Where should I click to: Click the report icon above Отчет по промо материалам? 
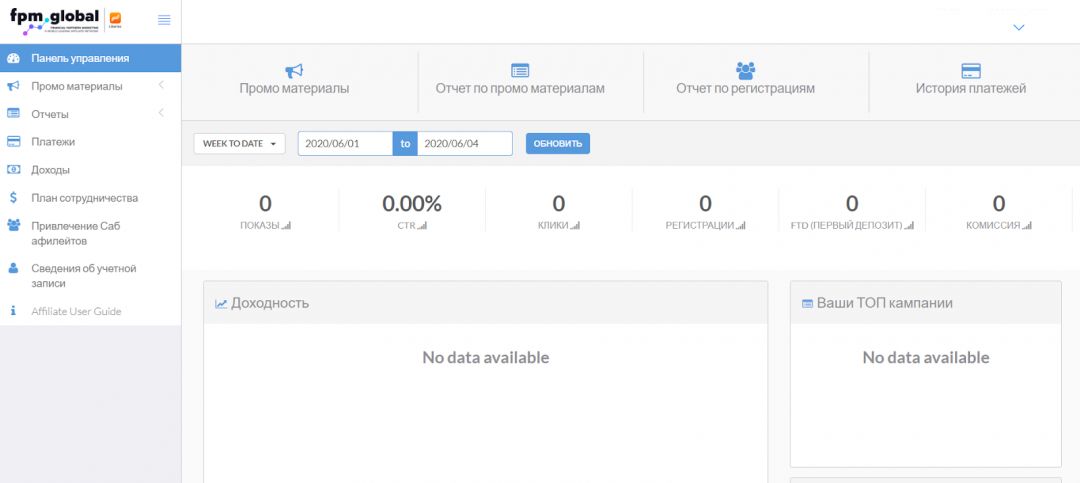520,70
